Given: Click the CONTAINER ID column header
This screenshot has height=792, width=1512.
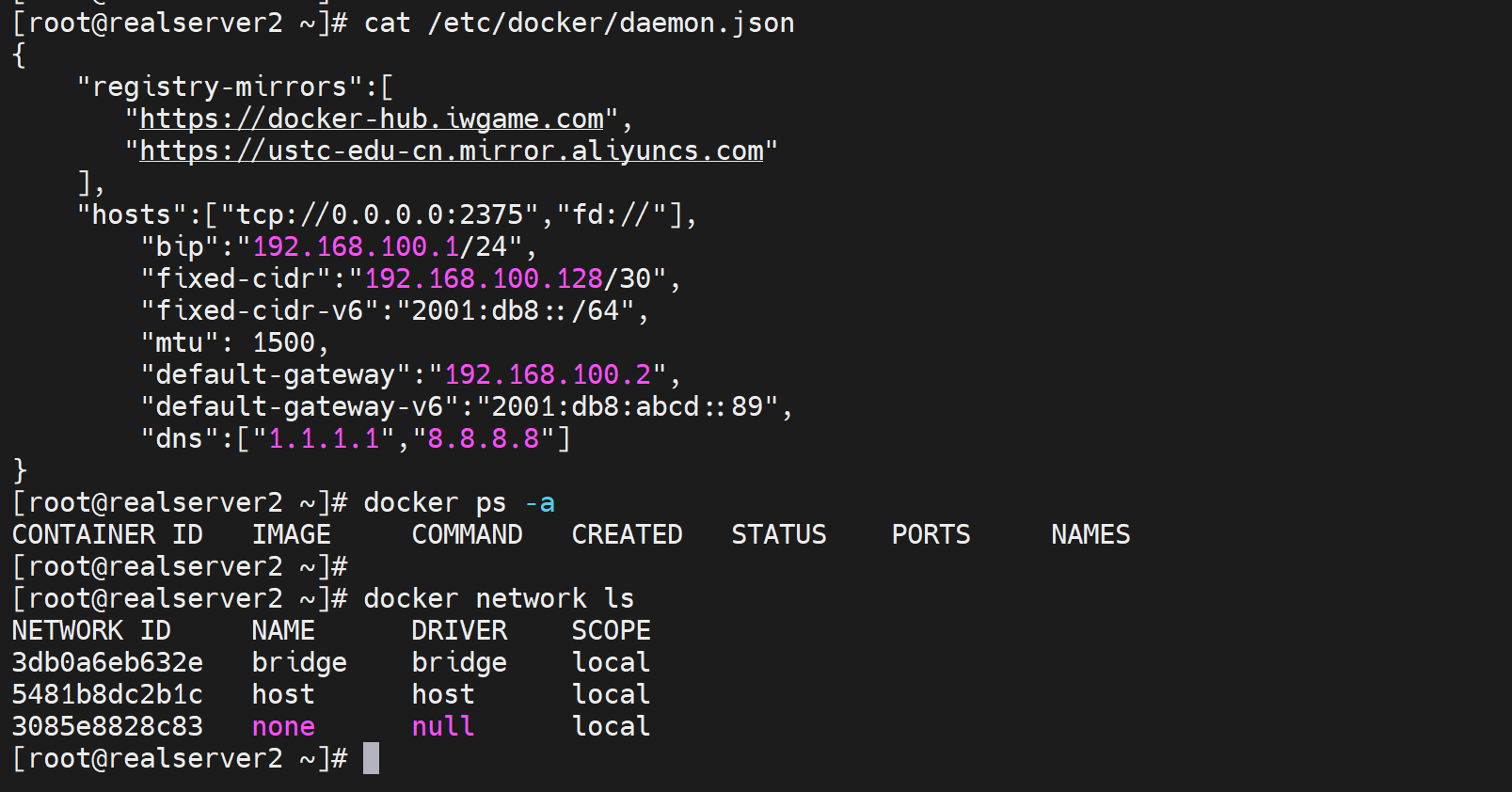Looking at the screenshot, I should 107,535.
